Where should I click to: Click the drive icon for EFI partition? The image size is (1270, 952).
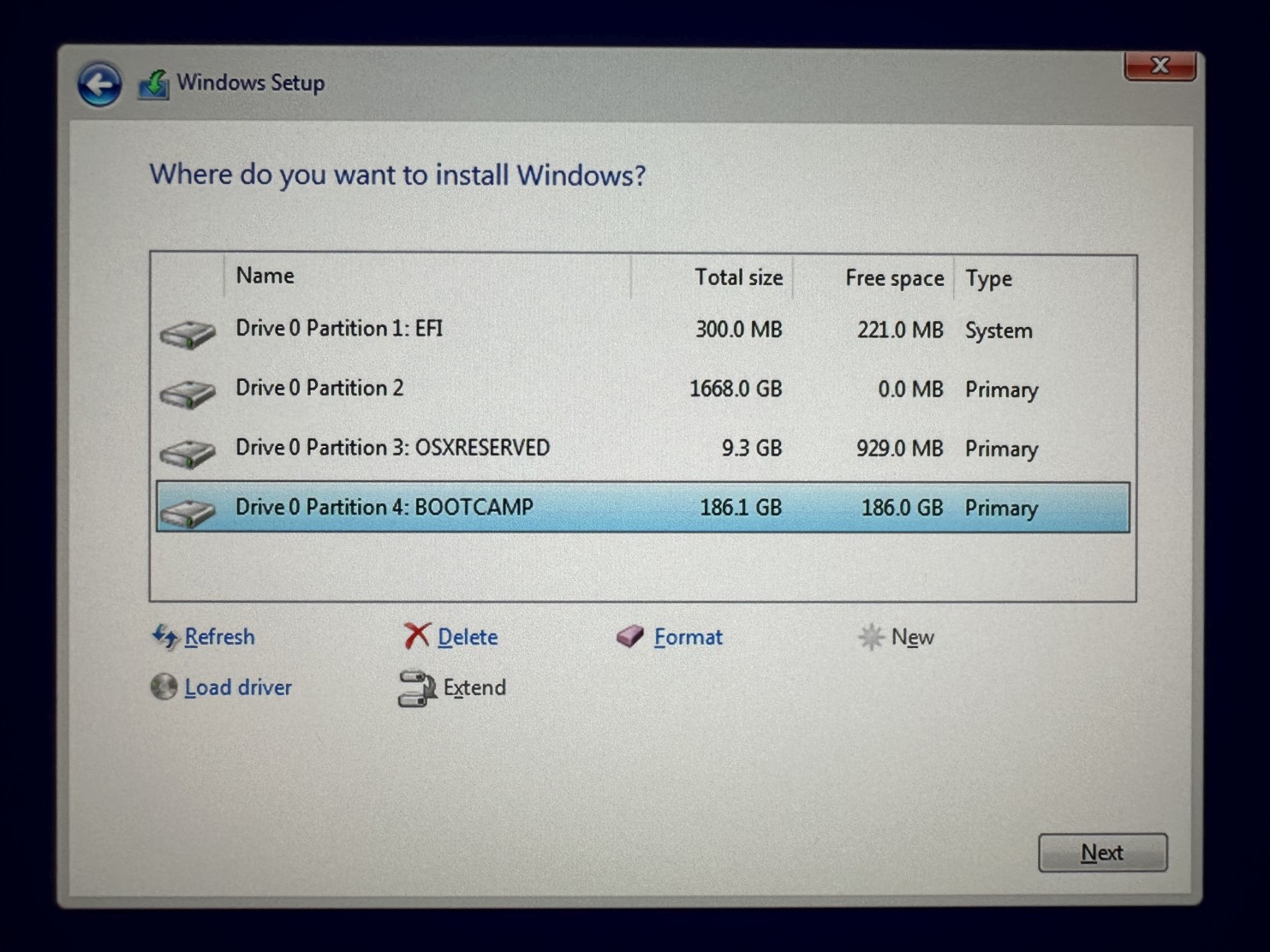pyautogui.click(x=188, y=334)
